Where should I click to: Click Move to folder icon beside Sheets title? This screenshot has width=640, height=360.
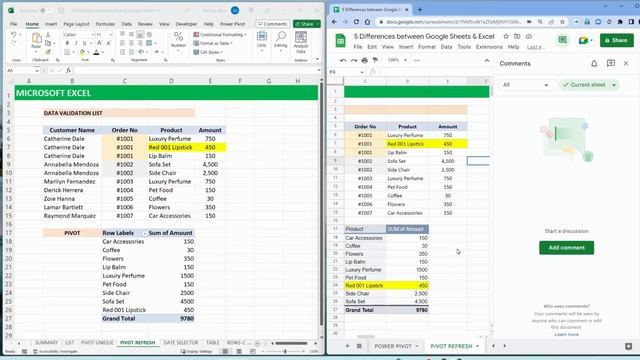click(x=517, y=36)
